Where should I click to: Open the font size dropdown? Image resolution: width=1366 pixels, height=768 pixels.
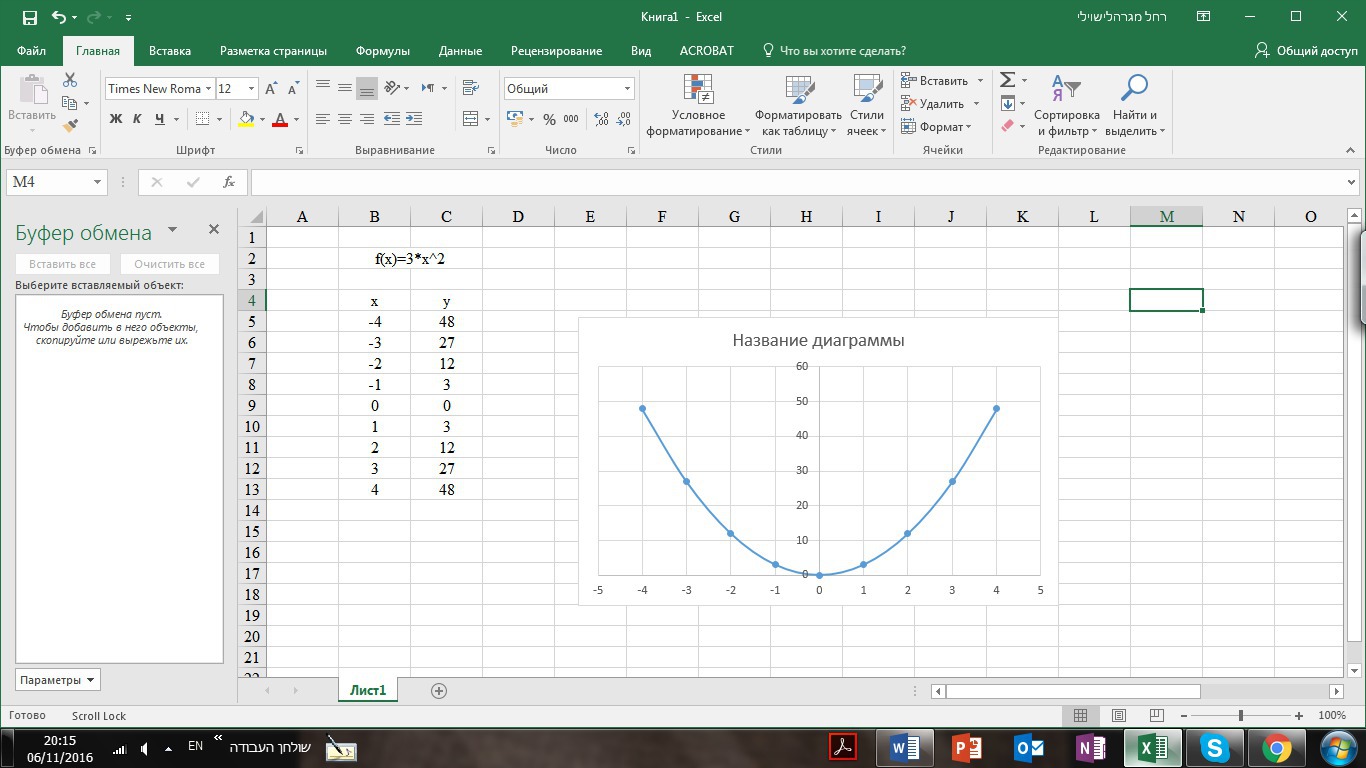pos(251,89)
